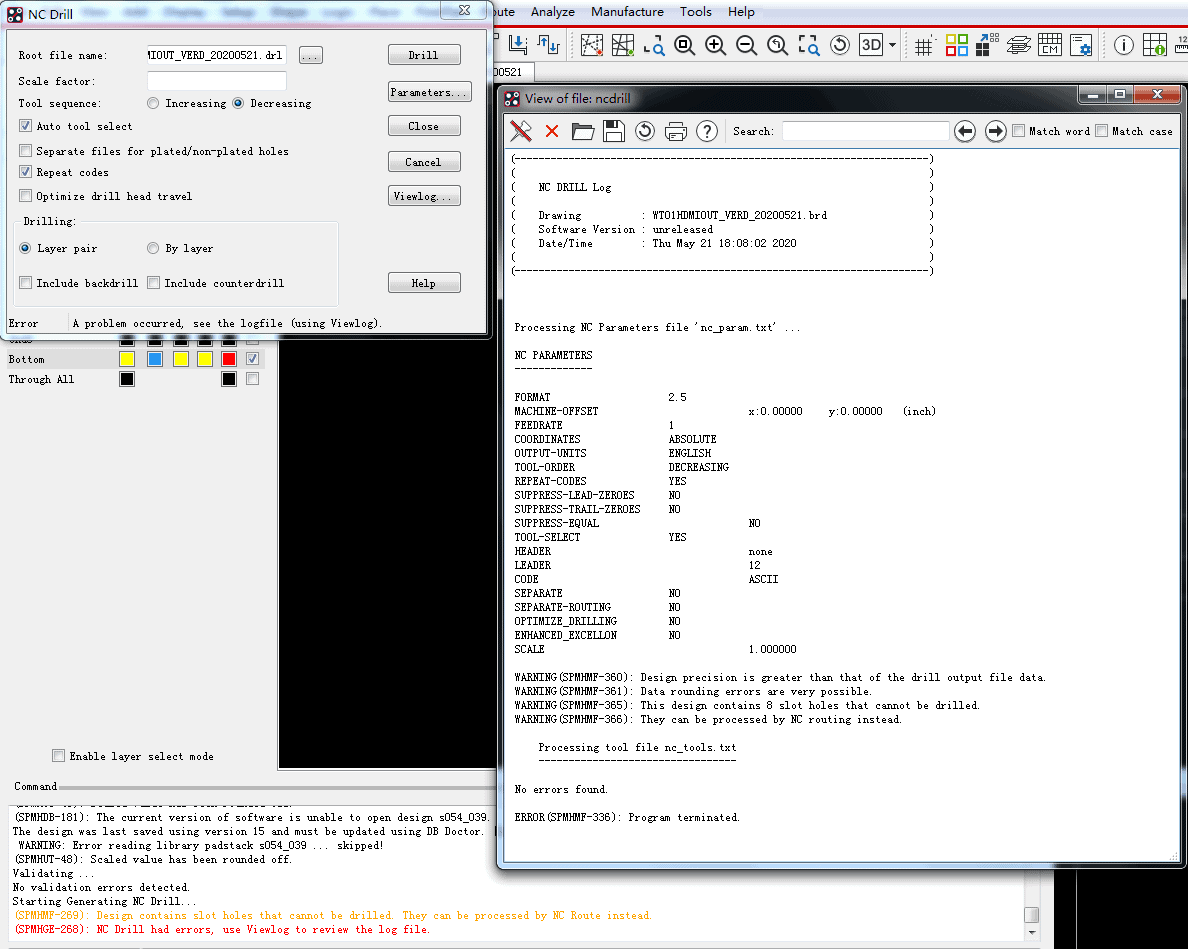Zoom in using the plus magnifier icon
This screenshot has width=1188, height=949.
click(x=715, y=45)
